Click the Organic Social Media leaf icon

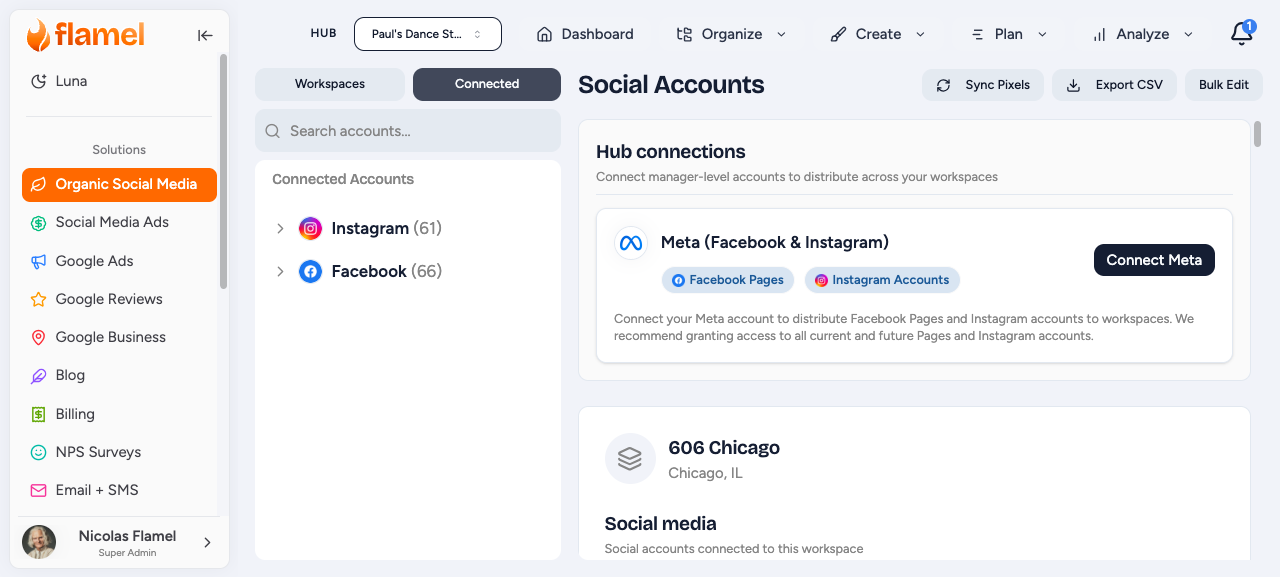[38, 184]
